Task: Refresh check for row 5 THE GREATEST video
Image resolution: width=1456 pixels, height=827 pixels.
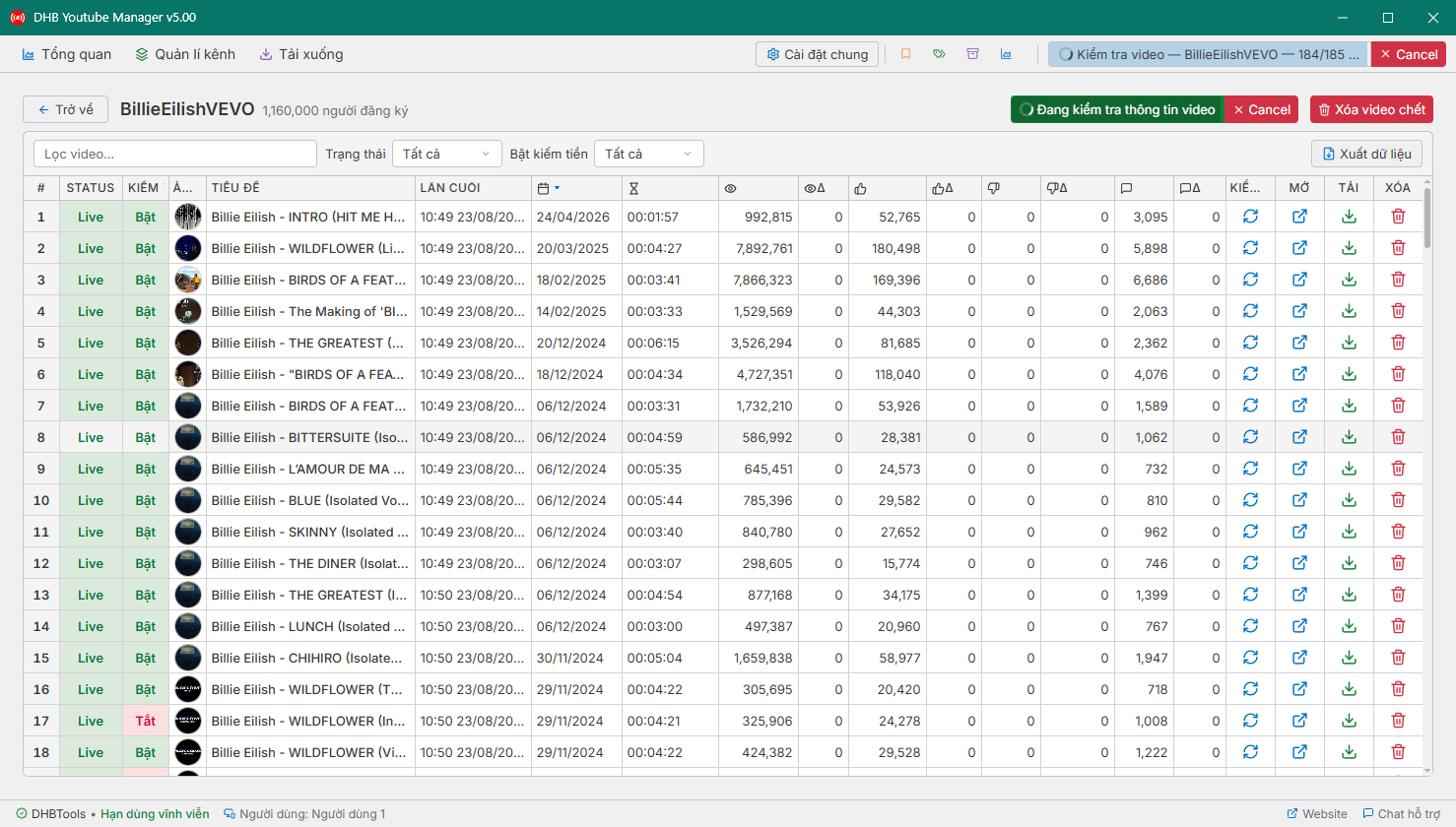Action: [1250, 343]
